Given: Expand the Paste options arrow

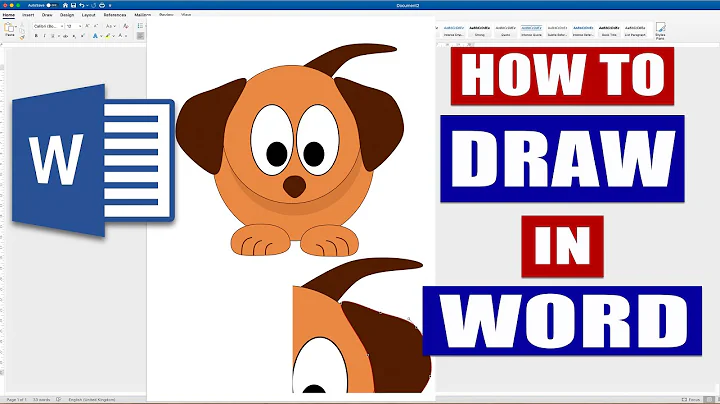Looking at the screenshot, I should 15,28.
